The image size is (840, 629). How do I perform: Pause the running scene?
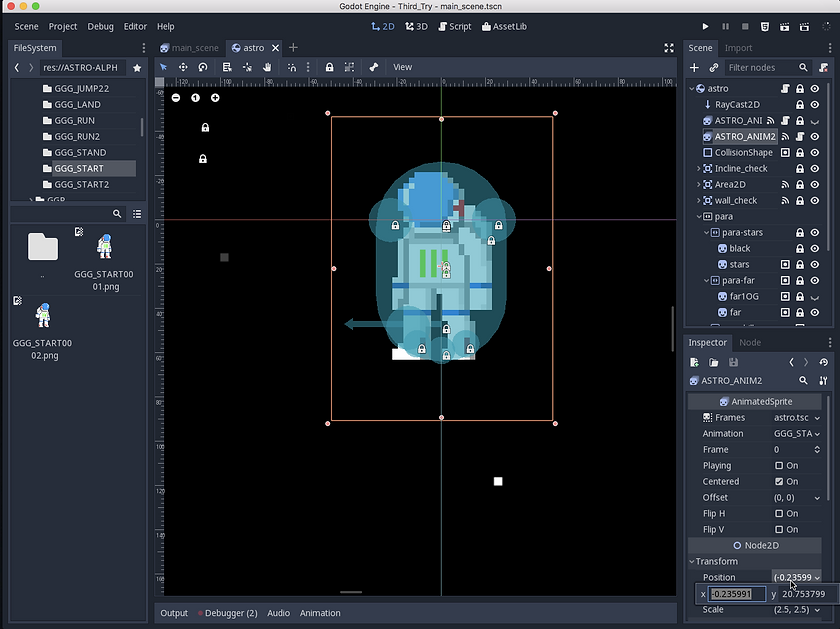(725, 26)
